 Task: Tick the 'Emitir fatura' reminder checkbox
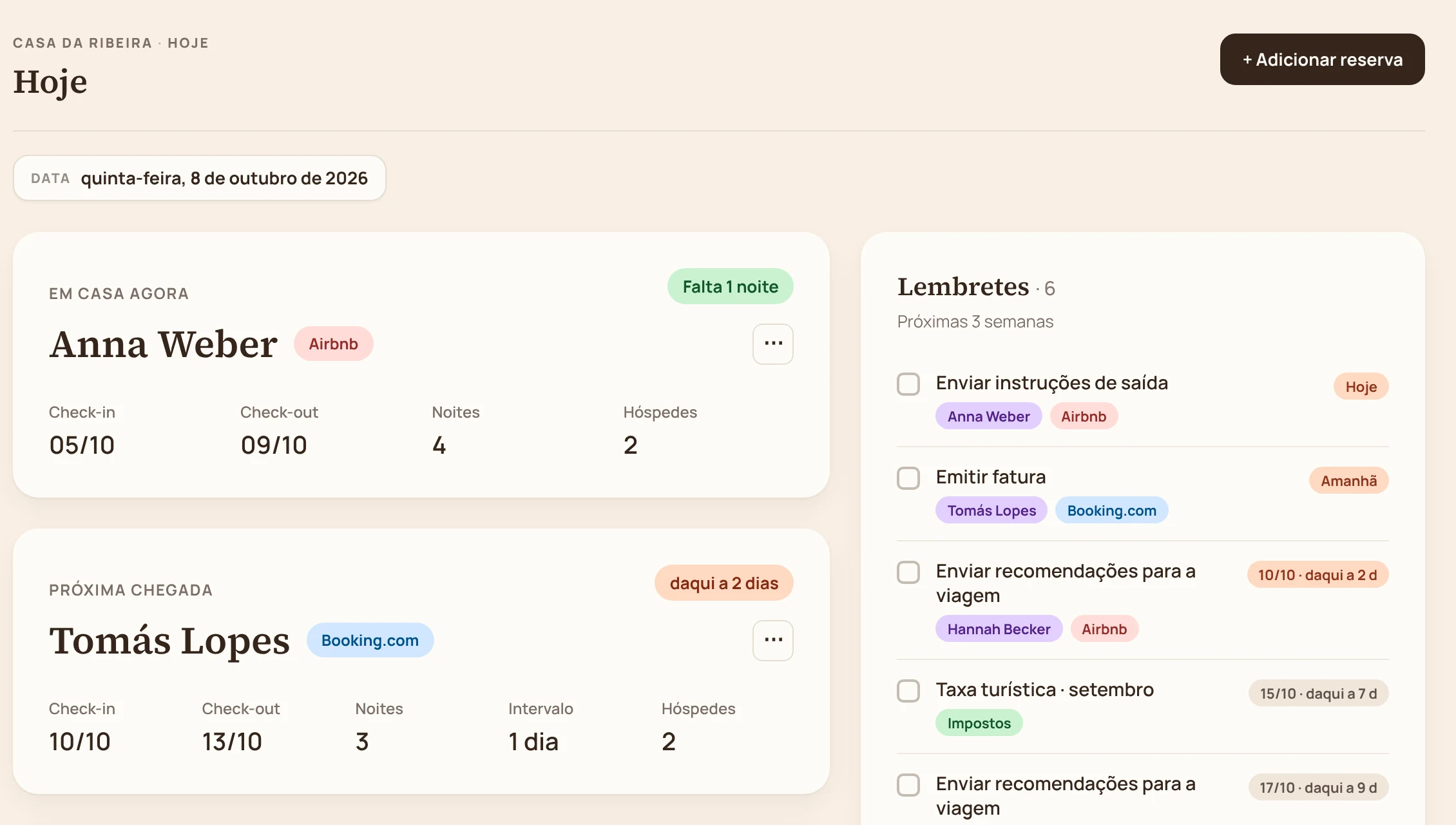coord(908,478)
